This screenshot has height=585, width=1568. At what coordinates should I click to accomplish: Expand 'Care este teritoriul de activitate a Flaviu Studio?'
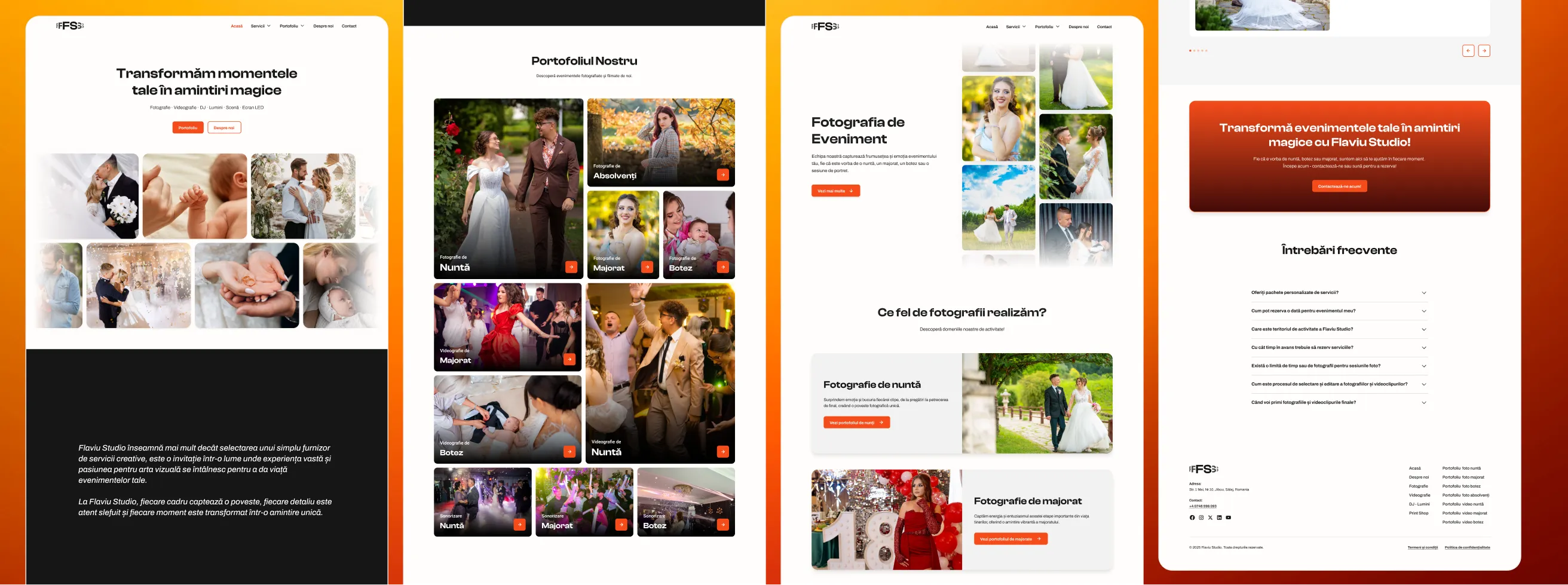(x=1339, y=329)
